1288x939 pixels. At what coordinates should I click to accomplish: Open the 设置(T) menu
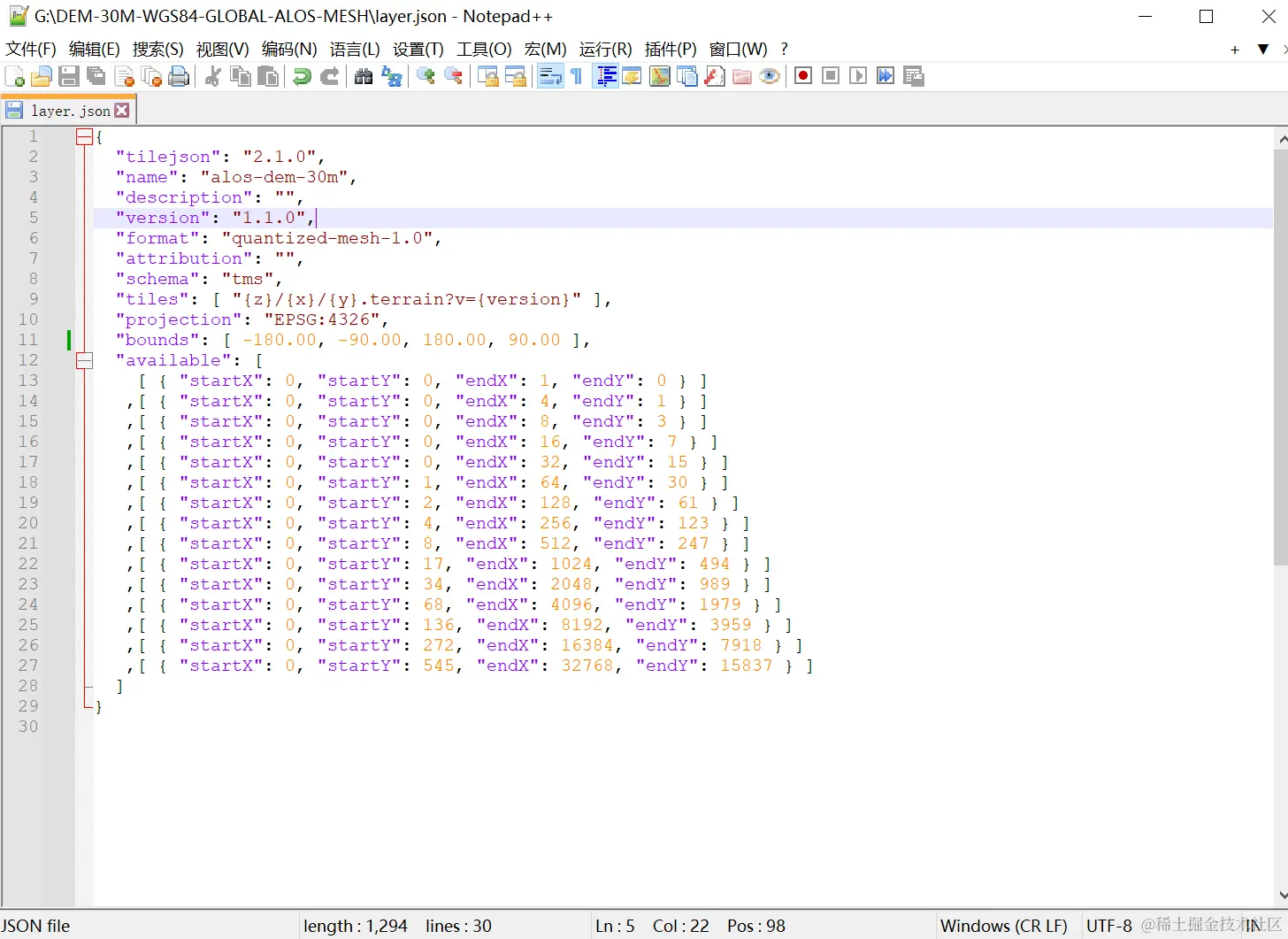click(x=418, y=50)
